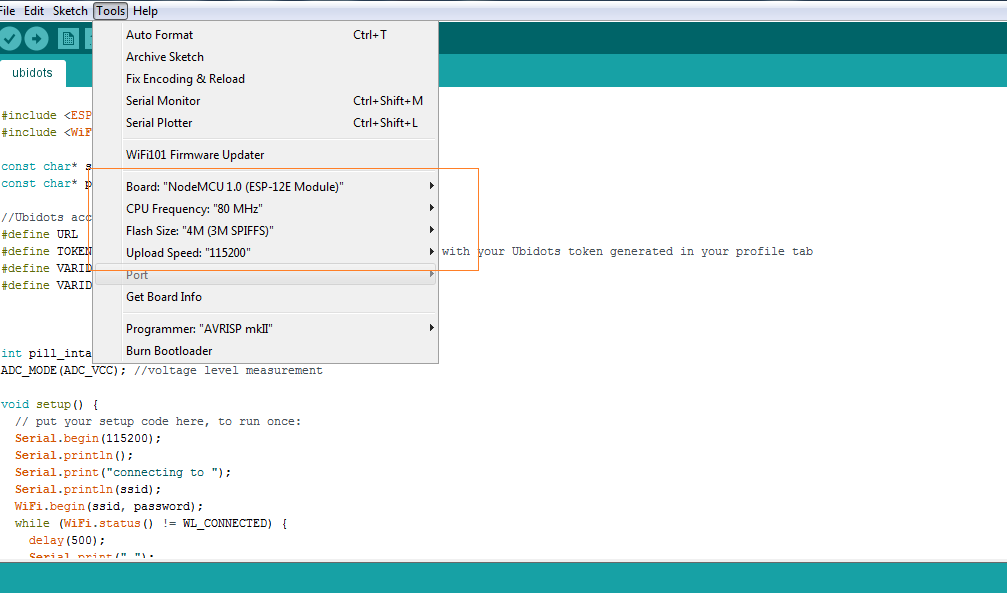Expand the Upload Speed 115200 submenu
This screenshot has width=1007, height=593.
tap(266, 252)
